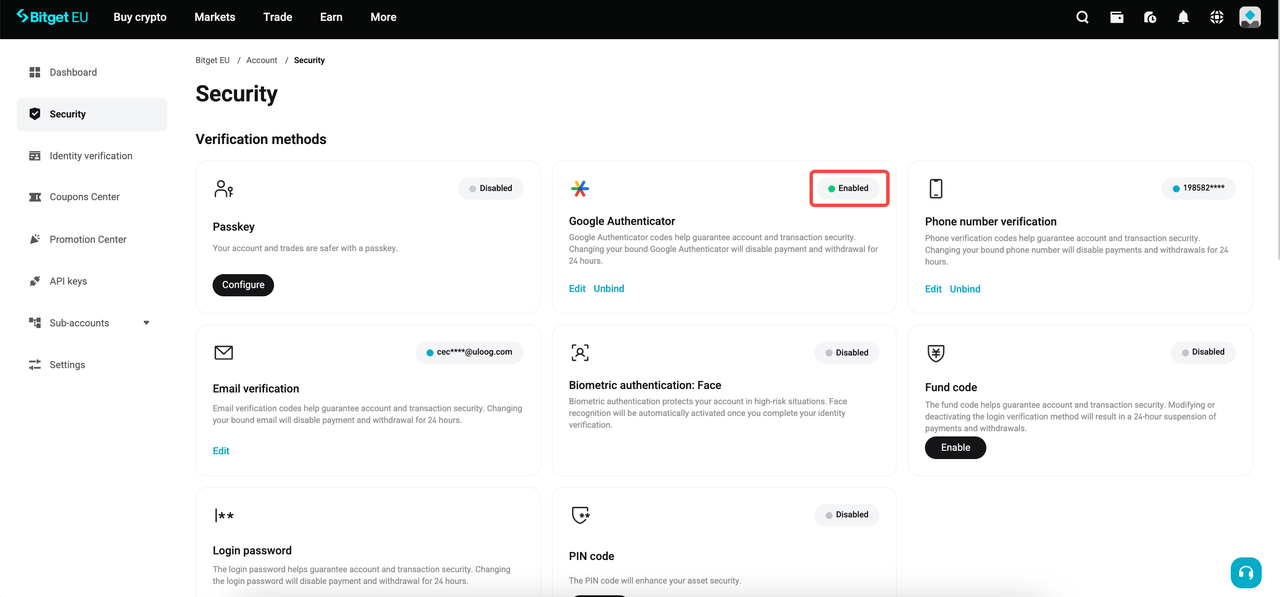Screen dimensions: 1280x597
Task: Click the Security shield icon in sidebar
Action: [x=35, y=114]
